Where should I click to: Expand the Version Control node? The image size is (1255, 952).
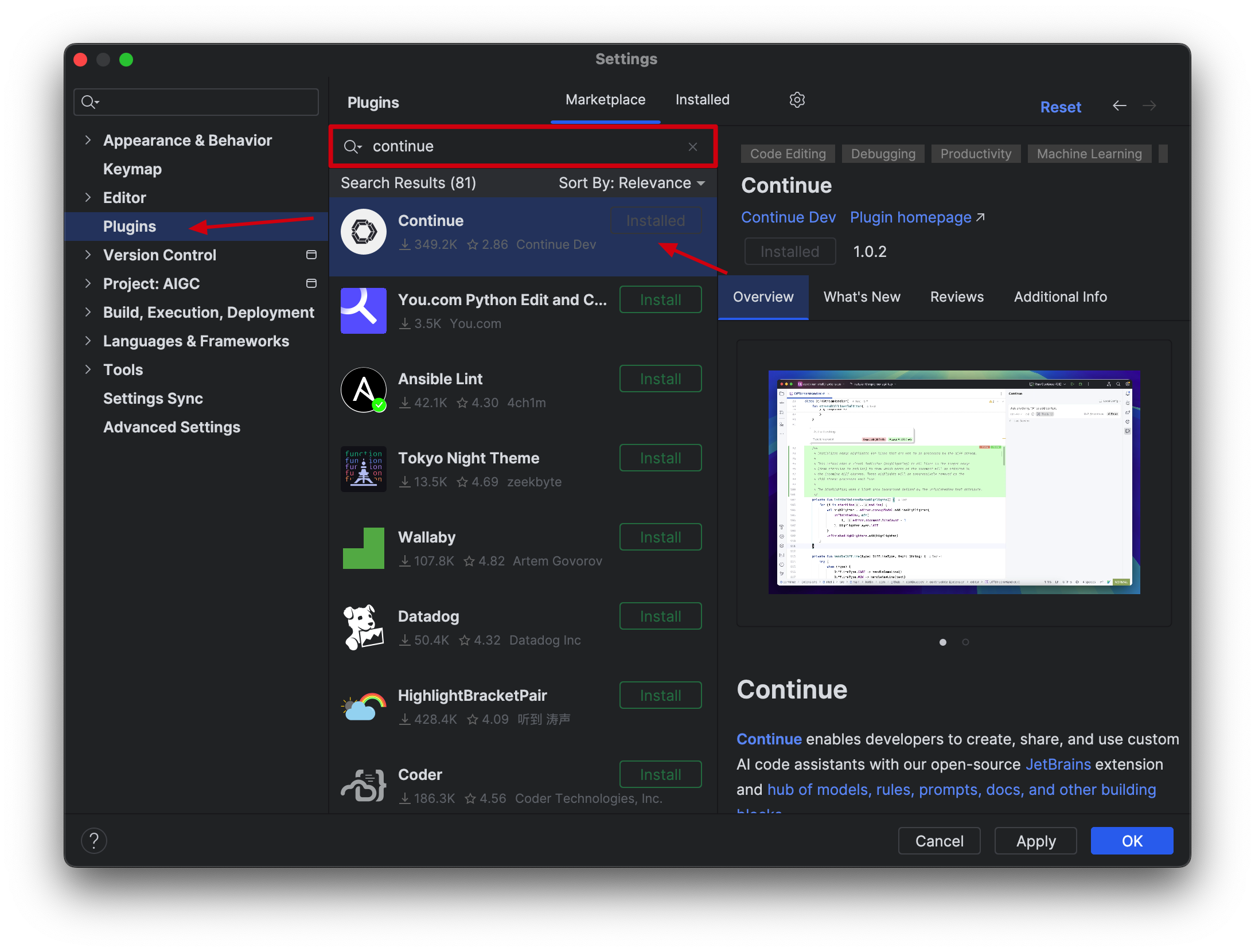coord(88,255)
